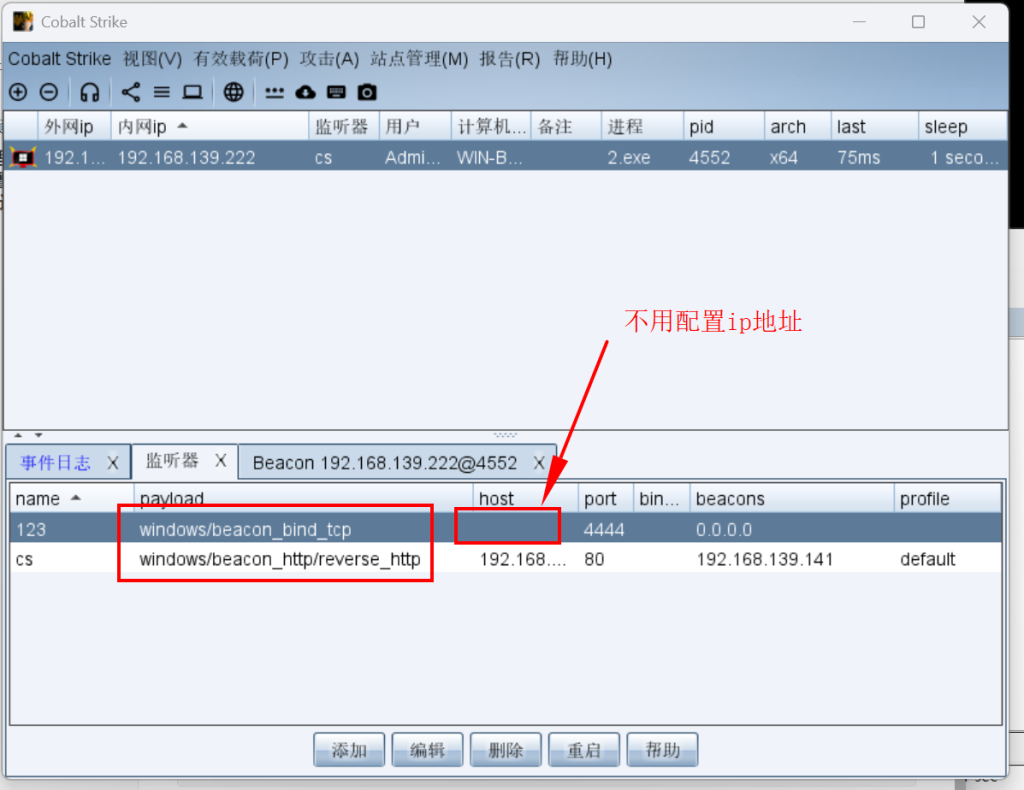The width and height of the screenshot is (1024, 790).
Task: Sort sessions by 监听器 column header
Action: (x=344, y=126)
